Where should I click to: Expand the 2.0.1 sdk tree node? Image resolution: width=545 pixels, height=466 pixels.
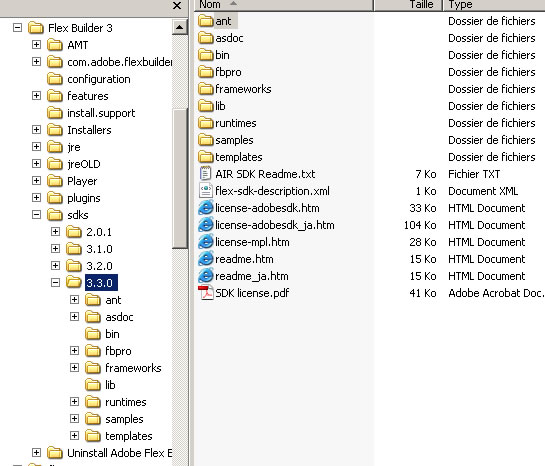[55, 231]
